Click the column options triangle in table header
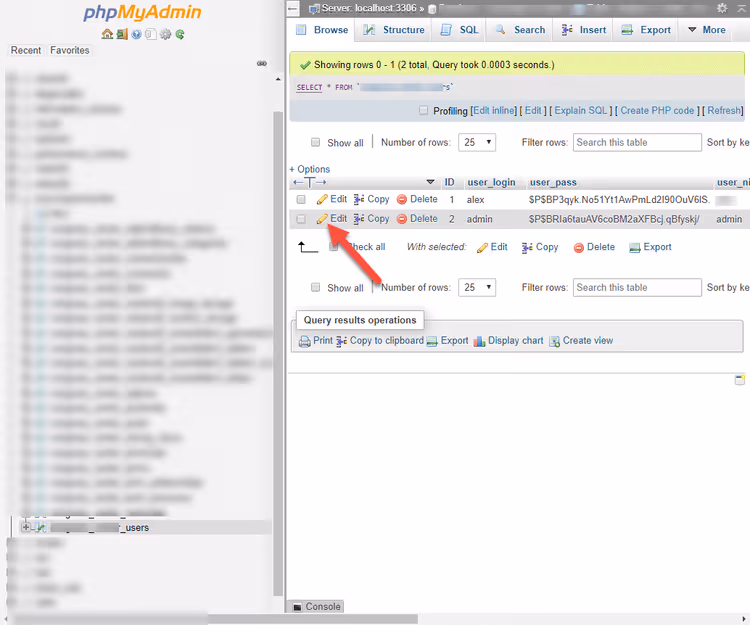Screen dimensions: 750x625 click(430, 182)
